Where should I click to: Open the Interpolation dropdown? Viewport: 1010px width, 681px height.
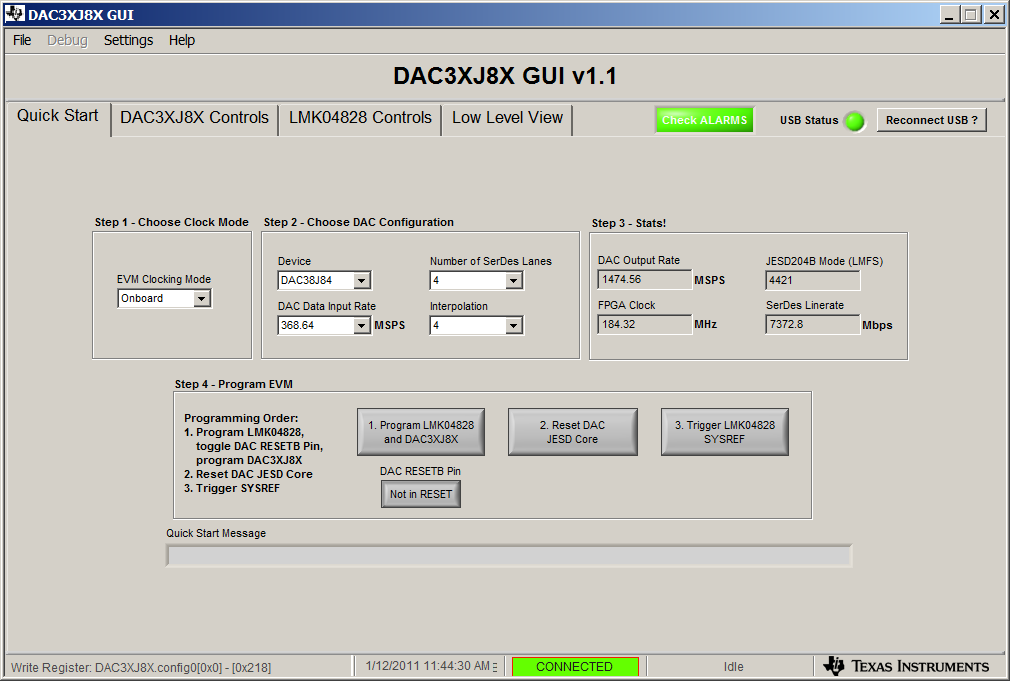pos(477,325)
